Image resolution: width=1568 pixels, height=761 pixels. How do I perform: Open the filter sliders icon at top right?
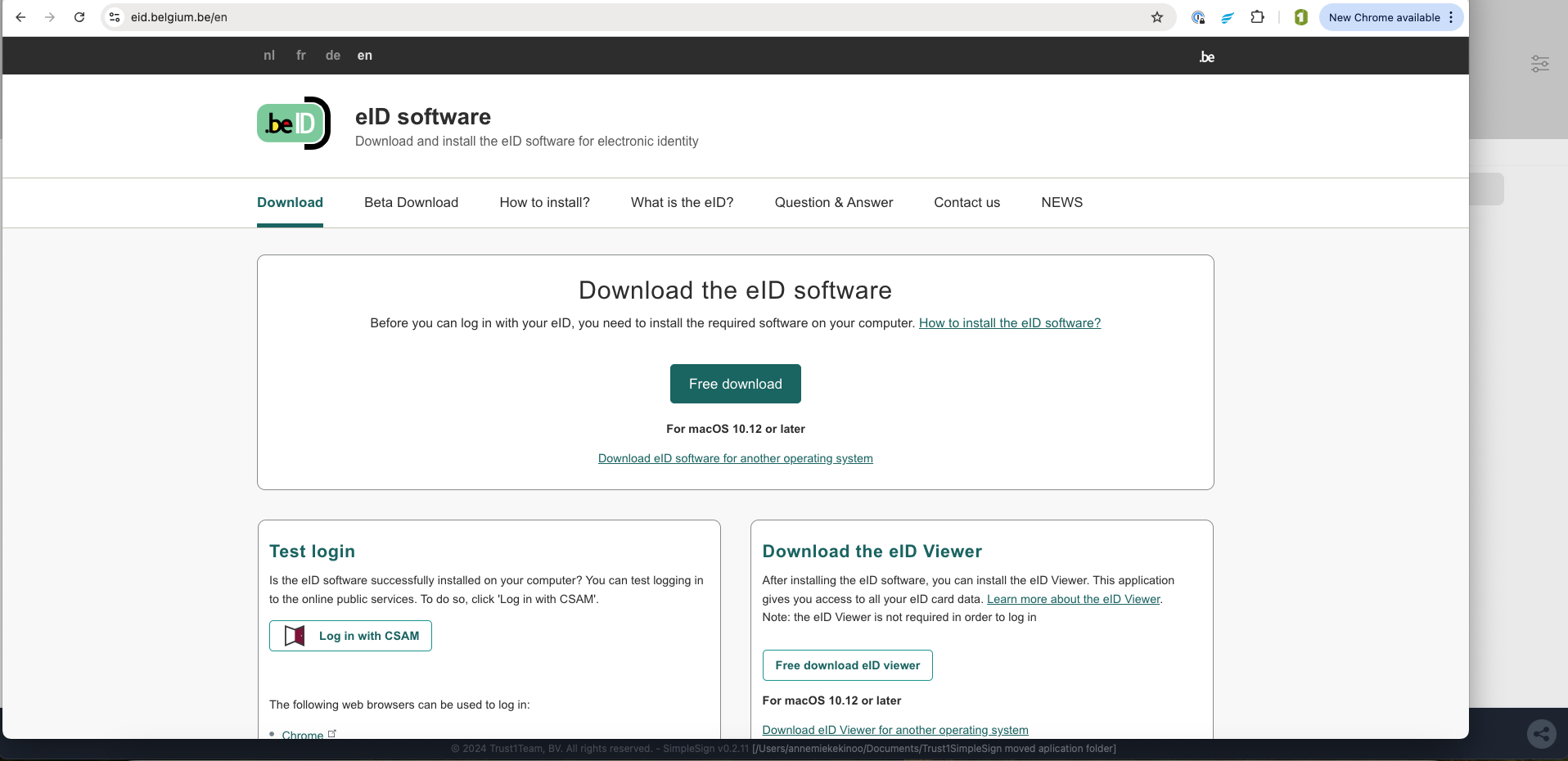pyautogui.click(x=1539, y=64)
